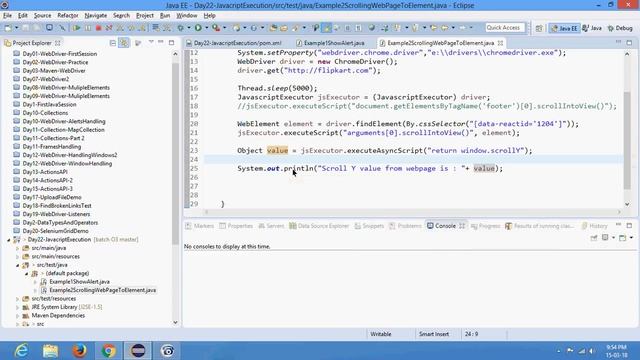This screenshot has width=640, height=360.
Task: Open the Servers view tab
Action: tap(271, 226)
